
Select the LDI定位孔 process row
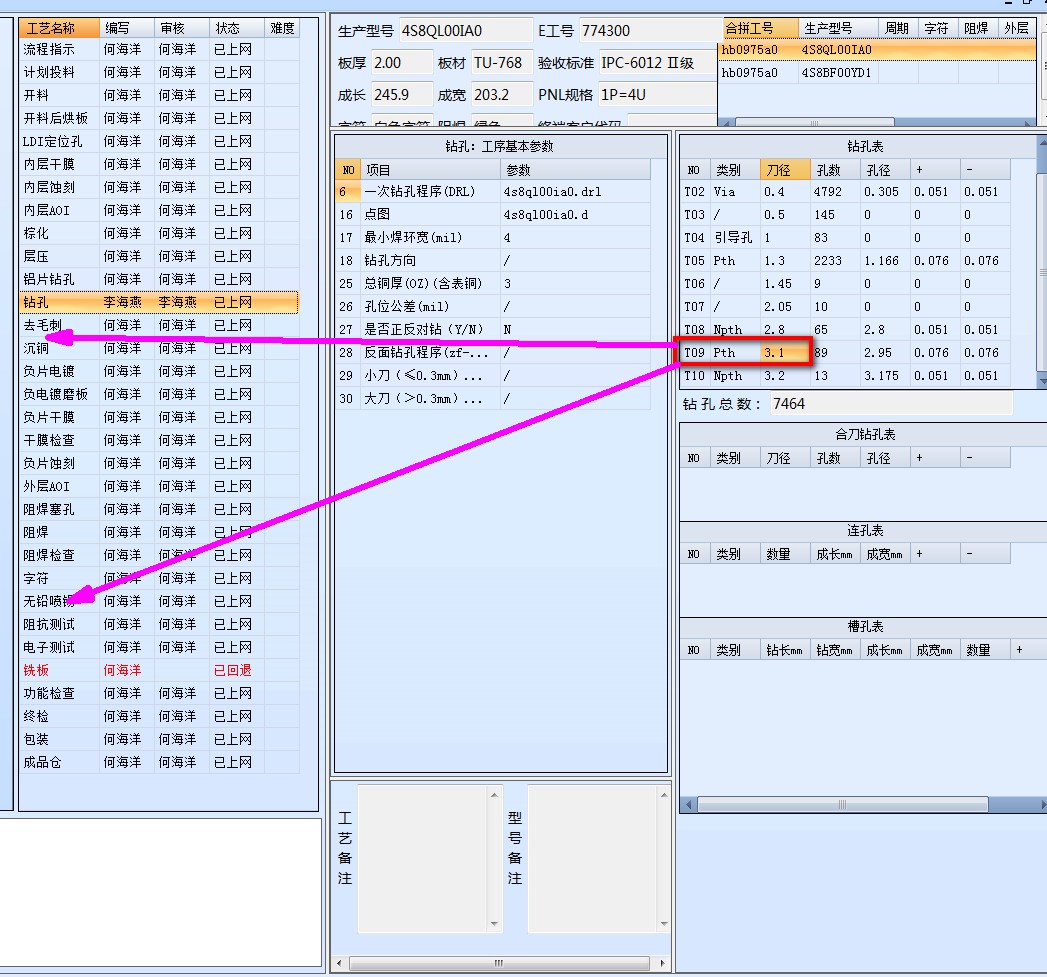159,142
